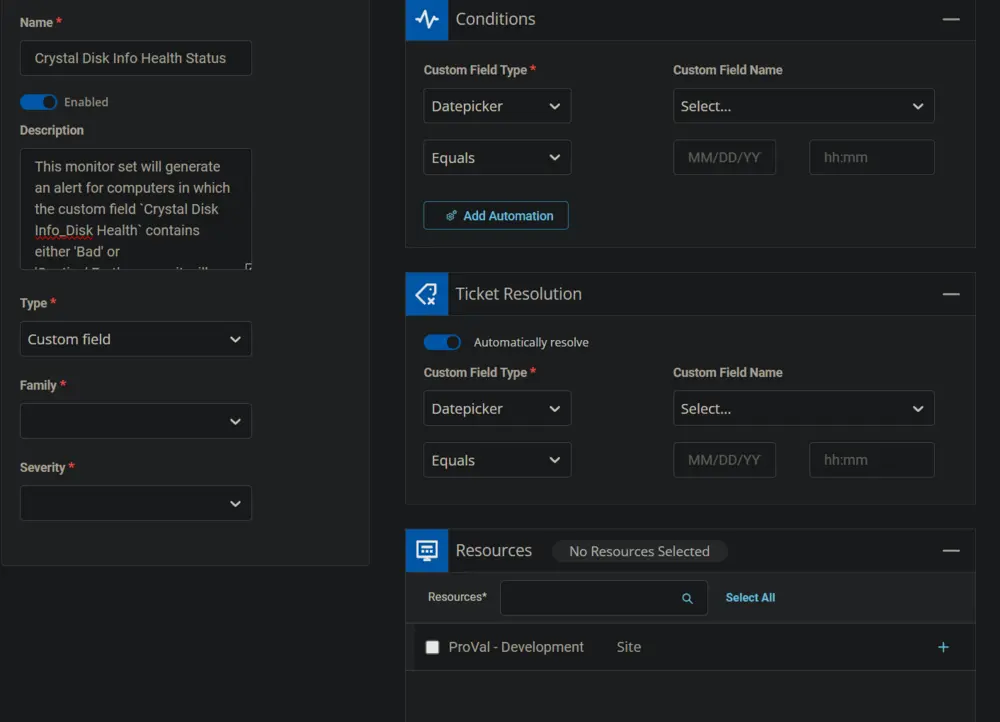Open Conditions Custom Field Type Datepicker dropdown
The width and height of the screenshot is (1000, 722).
point(497,106)
